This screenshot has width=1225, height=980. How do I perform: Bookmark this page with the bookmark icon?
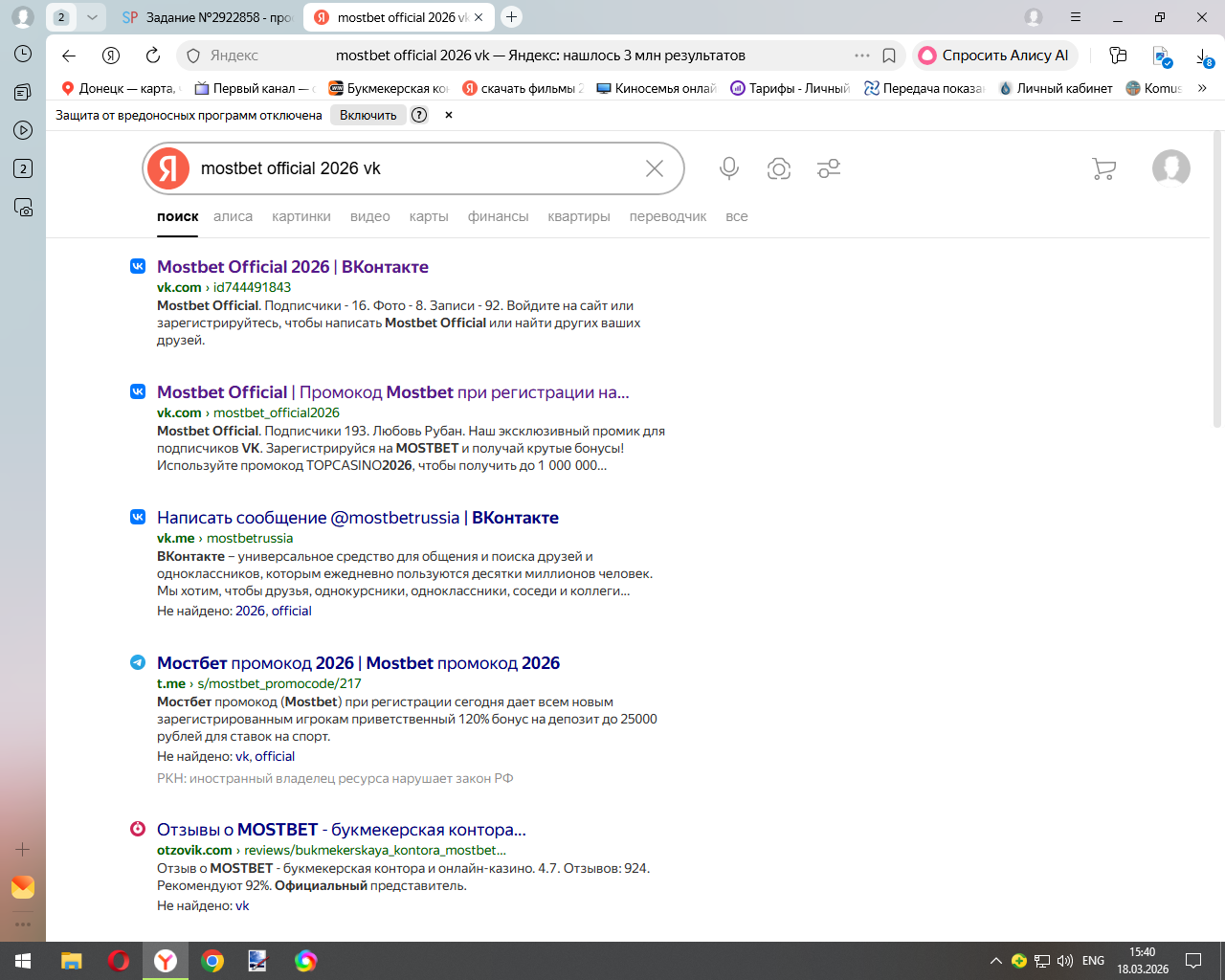click(x=889, y=56)
